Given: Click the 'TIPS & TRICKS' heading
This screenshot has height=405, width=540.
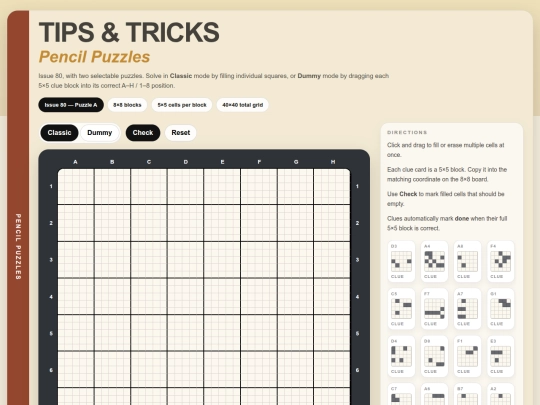Looking at the screenshot, I should coord(129,32).
